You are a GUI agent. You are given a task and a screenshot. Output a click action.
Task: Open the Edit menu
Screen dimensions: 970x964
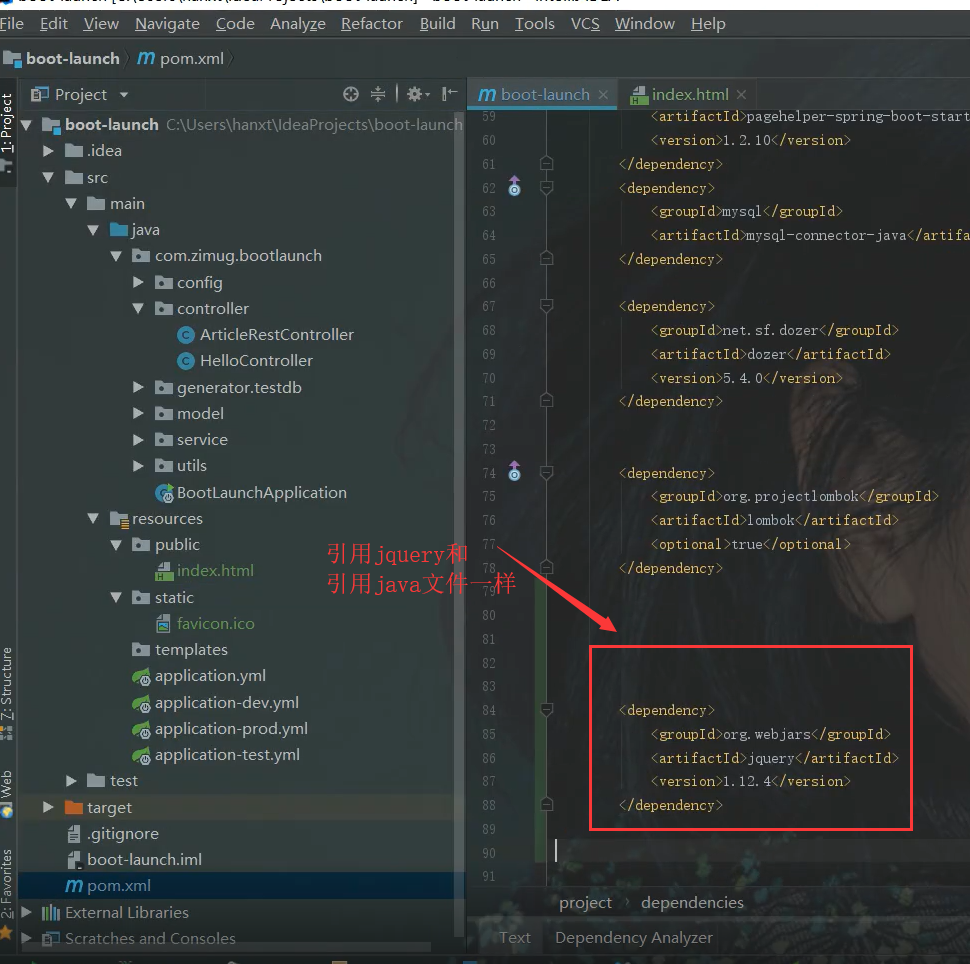(x=54, y=24)
